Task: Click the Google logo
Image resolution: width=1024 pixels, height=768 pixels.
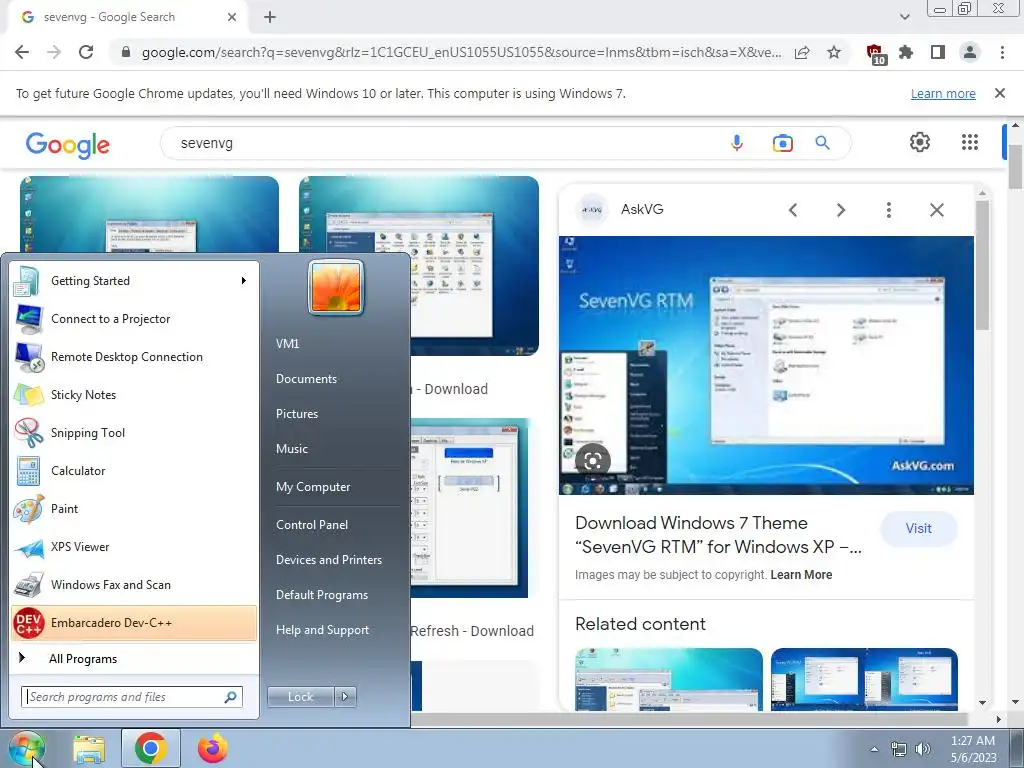Action: point(68,145)
